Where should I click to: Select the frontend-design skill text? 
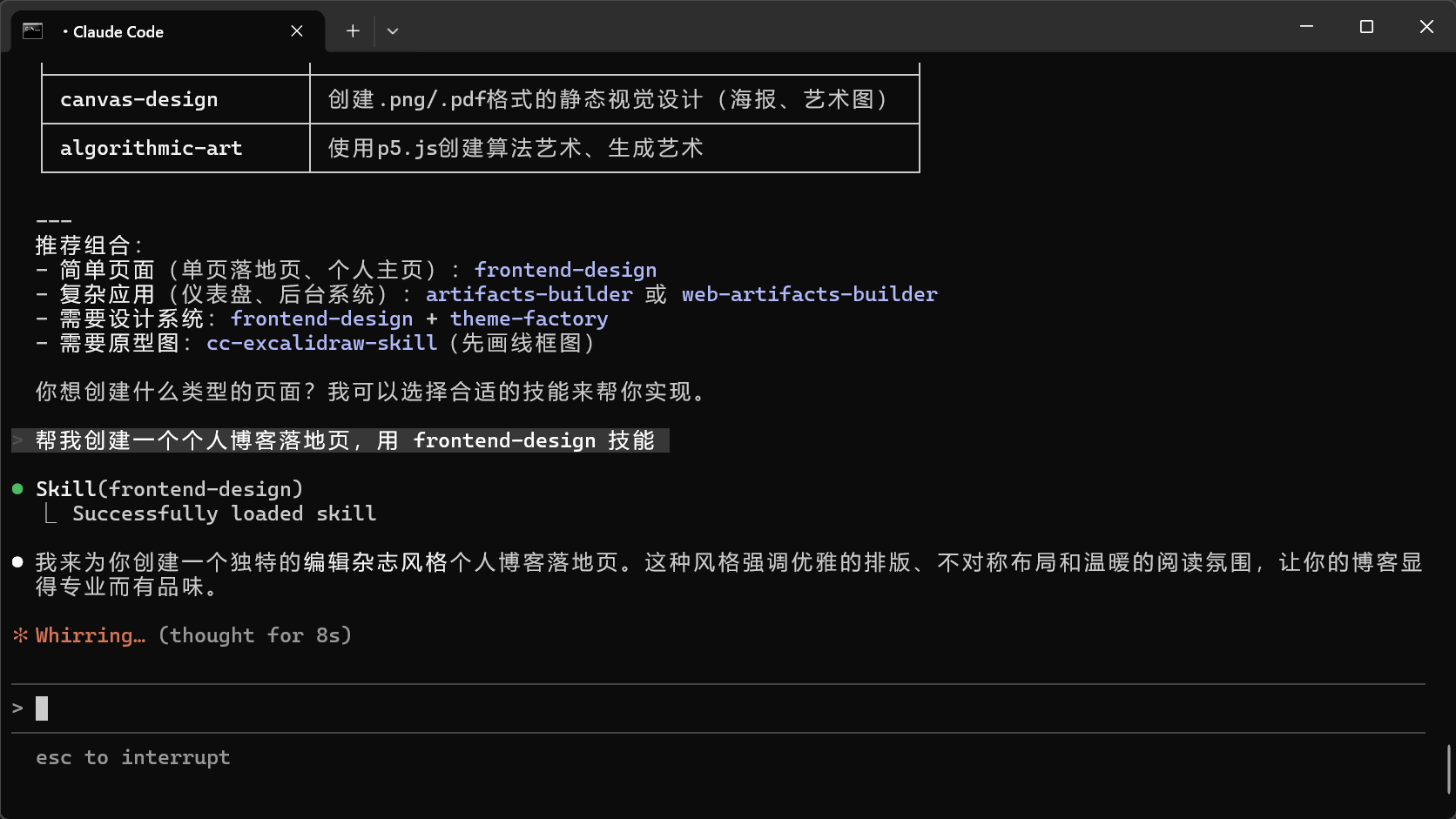[x=565, y=269]
